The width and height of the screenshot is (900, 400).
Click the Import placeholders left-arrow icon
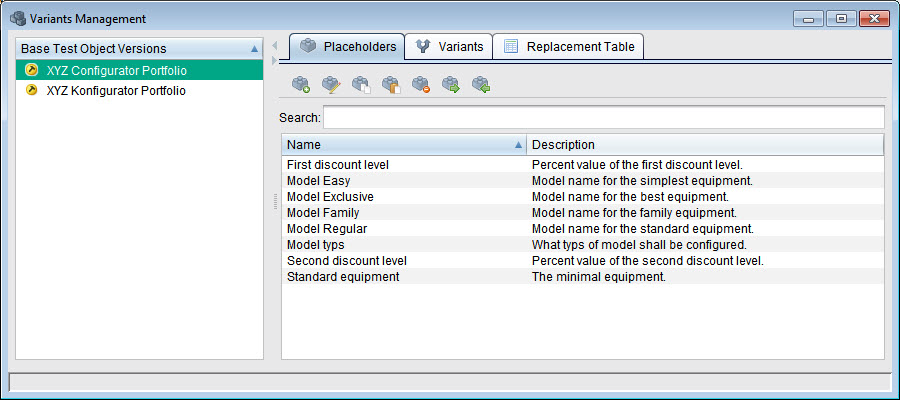(x=480, y=85)
